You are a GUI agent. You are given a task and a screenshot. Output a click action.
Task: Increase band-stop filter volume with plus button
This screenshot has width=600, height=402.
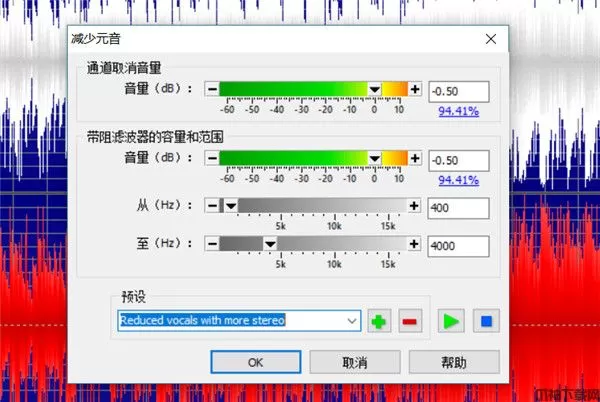pyautogui.click(x=415, y=158)
